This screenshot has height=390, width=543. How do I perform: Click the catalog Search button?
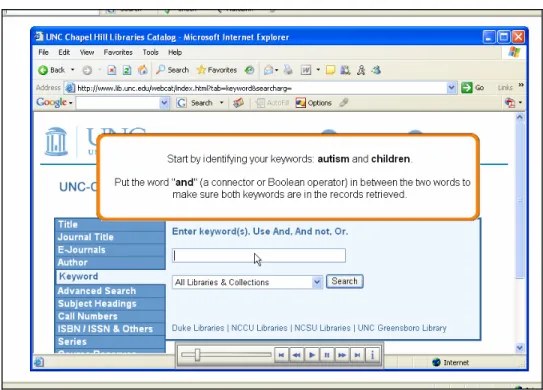coord(345,281)
